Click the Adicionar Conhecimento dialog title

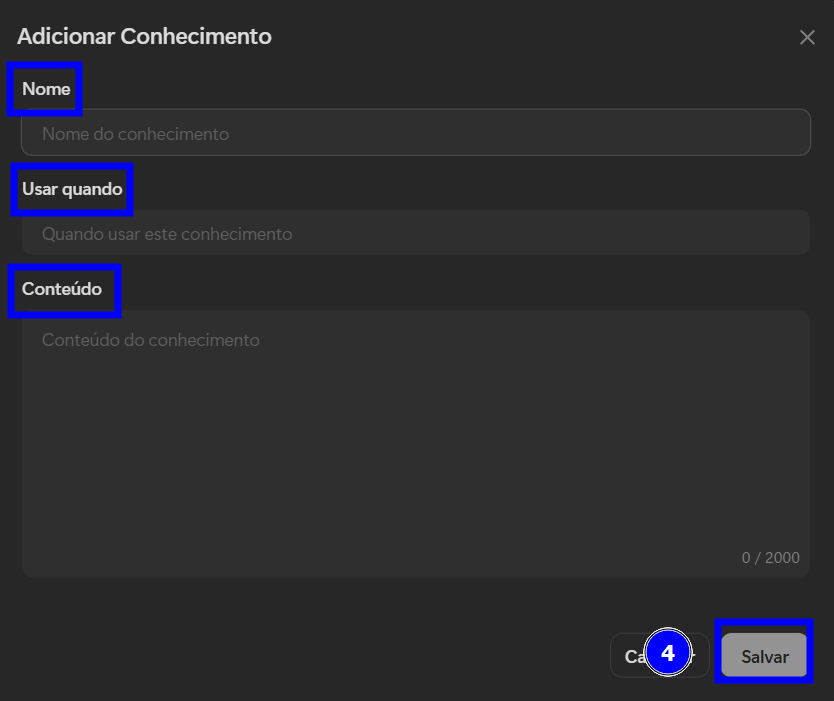[x=144, y=37]
